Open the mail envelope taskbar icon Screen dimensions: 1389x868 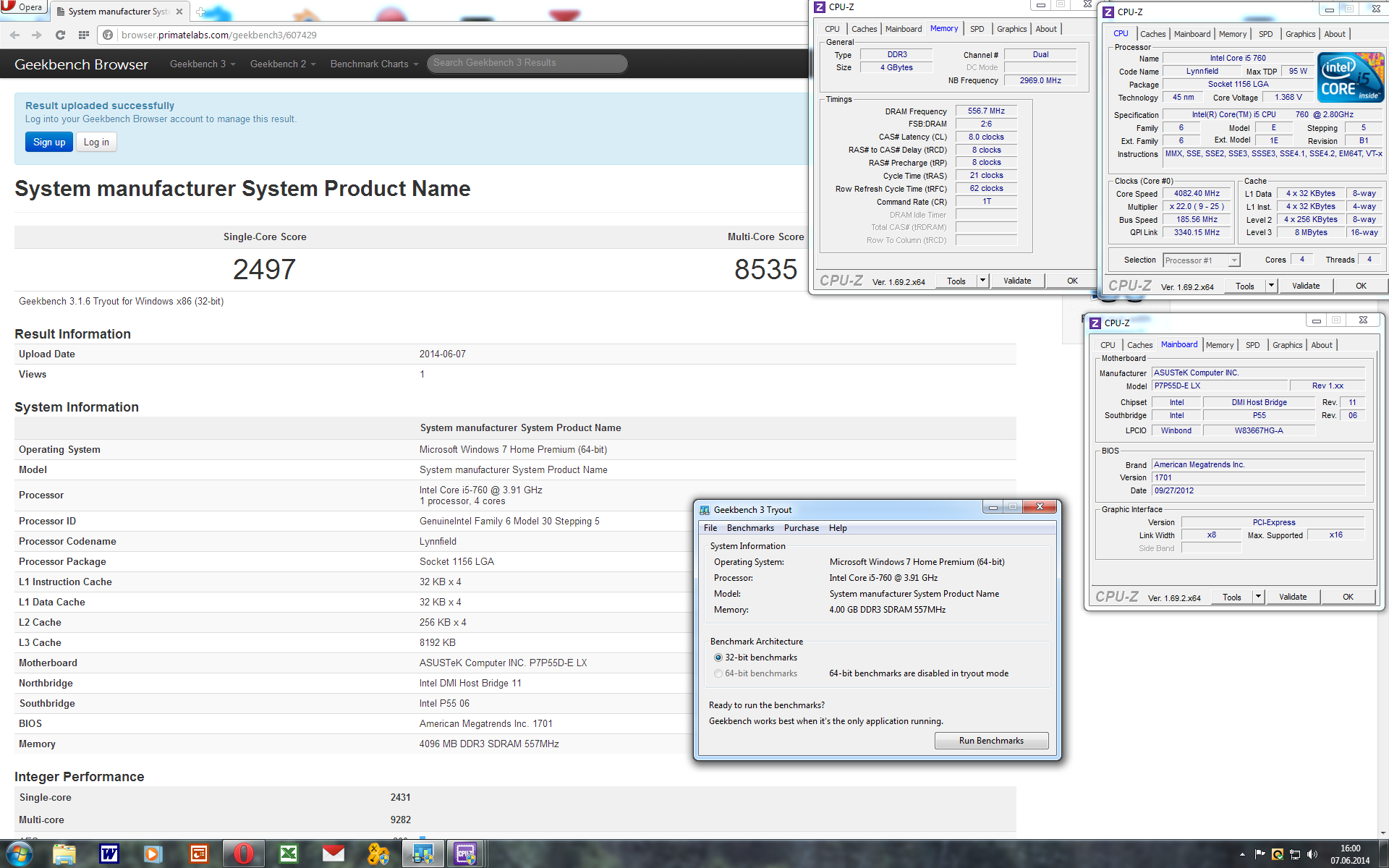tap(334, 854)
